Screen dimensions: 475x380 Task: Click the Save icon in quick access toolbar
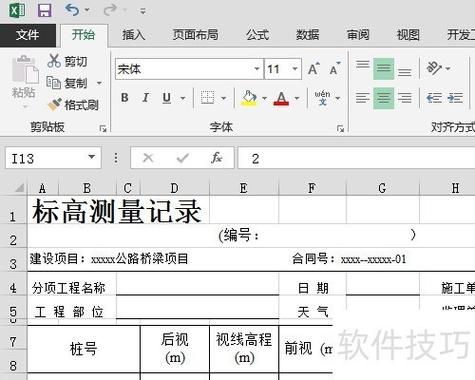[x=44, y=10]
